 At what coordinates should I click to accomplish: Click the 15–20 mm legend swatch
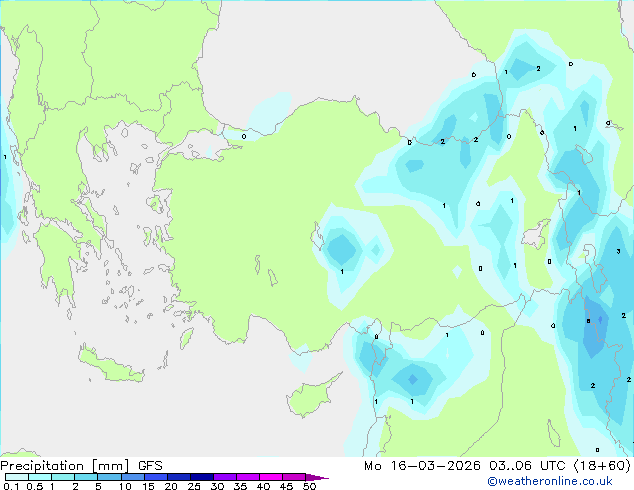156,477
